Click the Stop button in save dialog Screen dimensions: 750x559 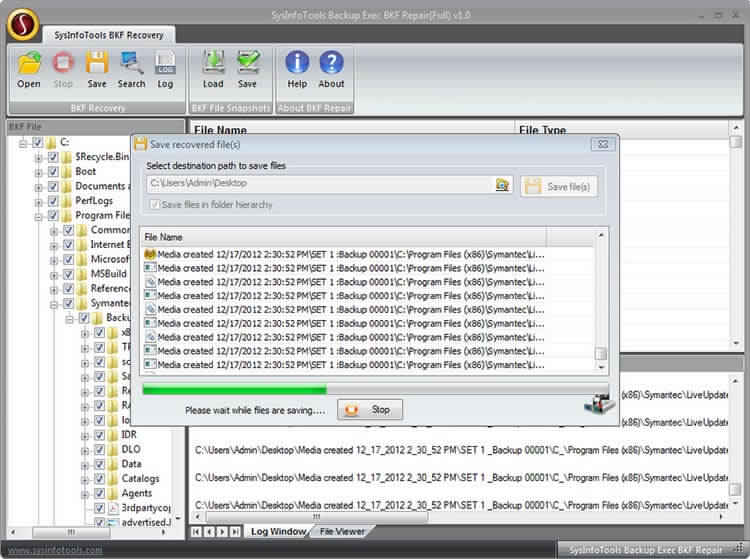(370, 410)
